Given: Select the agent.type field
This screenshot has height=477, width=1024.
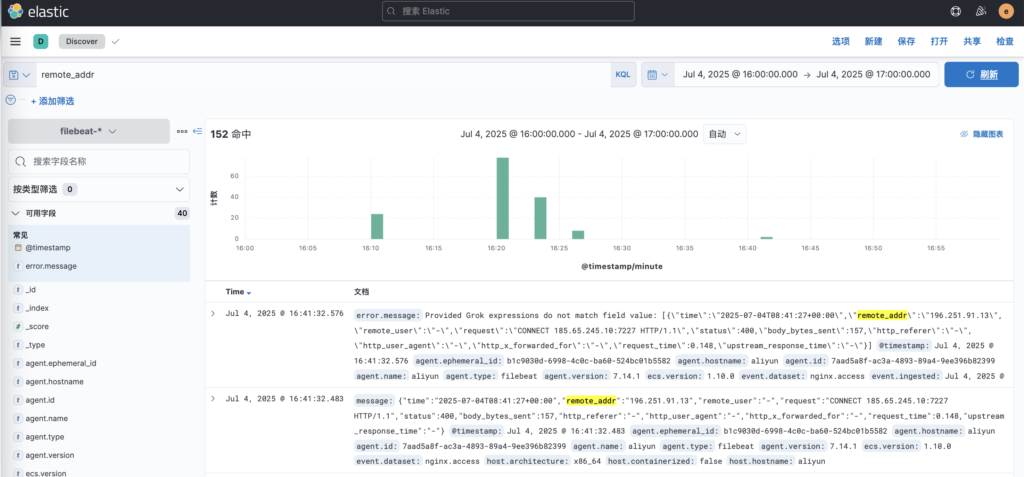Looking at the screenshot, I should (44, 436).
